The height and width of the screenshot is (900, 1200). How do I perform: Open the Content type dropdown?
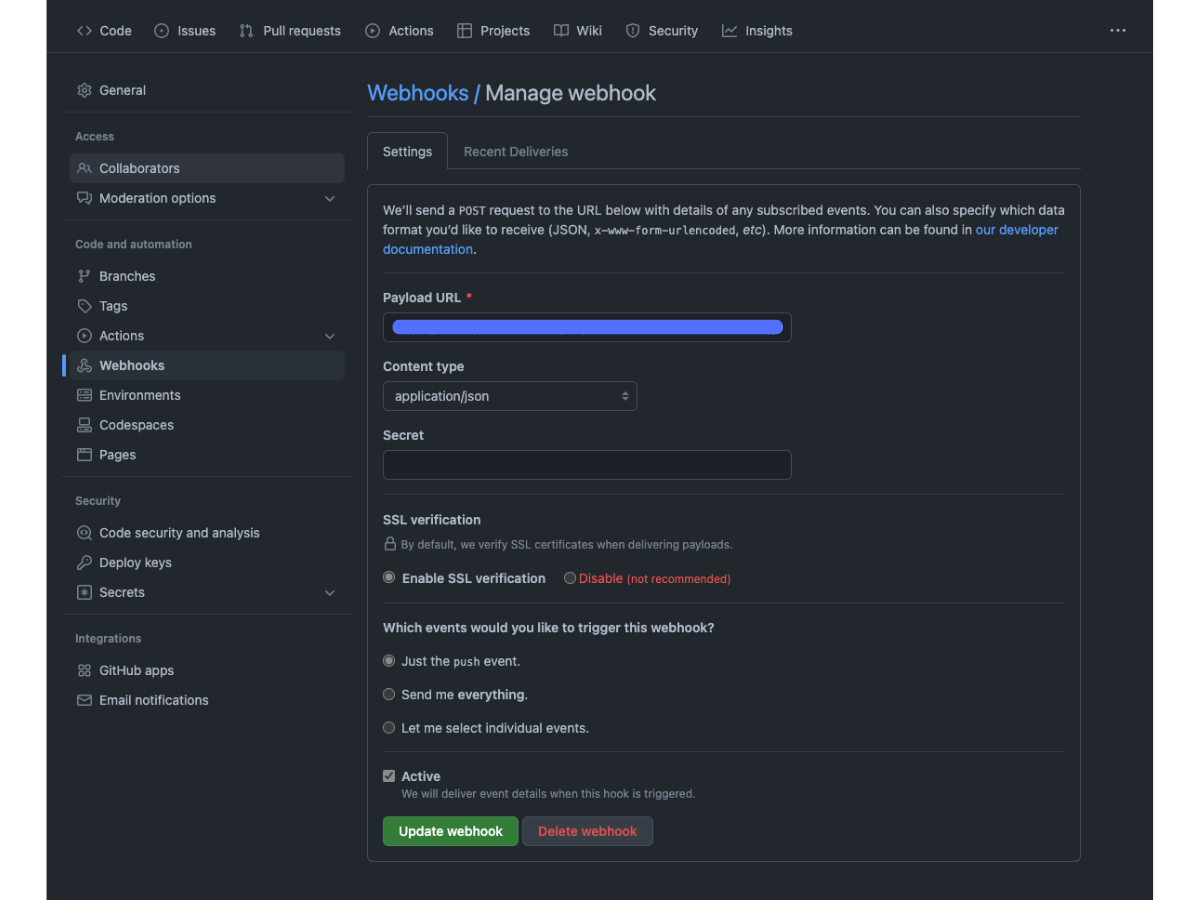510,396
